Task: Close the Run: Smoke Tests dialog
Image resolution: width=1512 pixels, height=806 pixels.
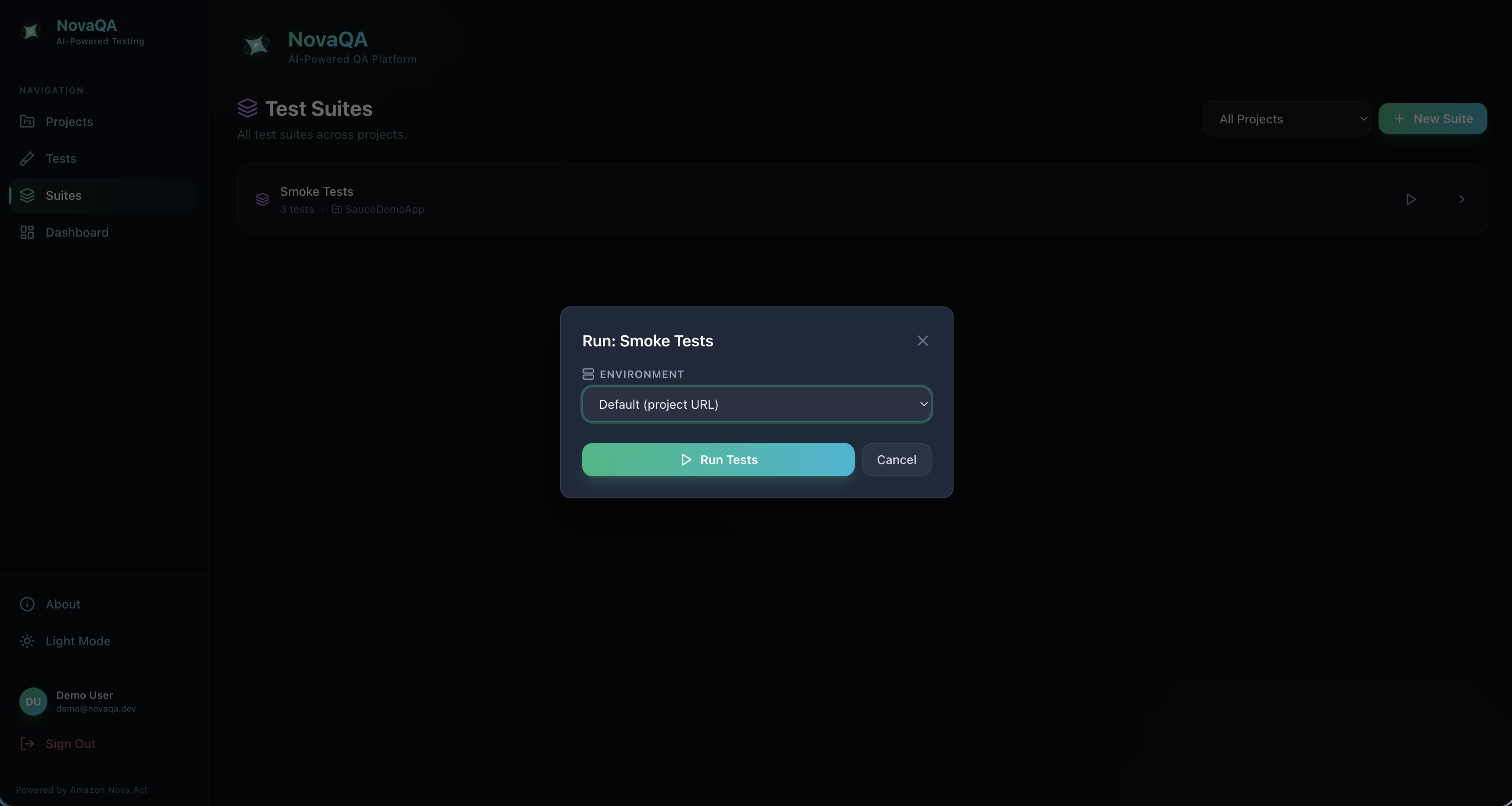Action: pos(922,341)
